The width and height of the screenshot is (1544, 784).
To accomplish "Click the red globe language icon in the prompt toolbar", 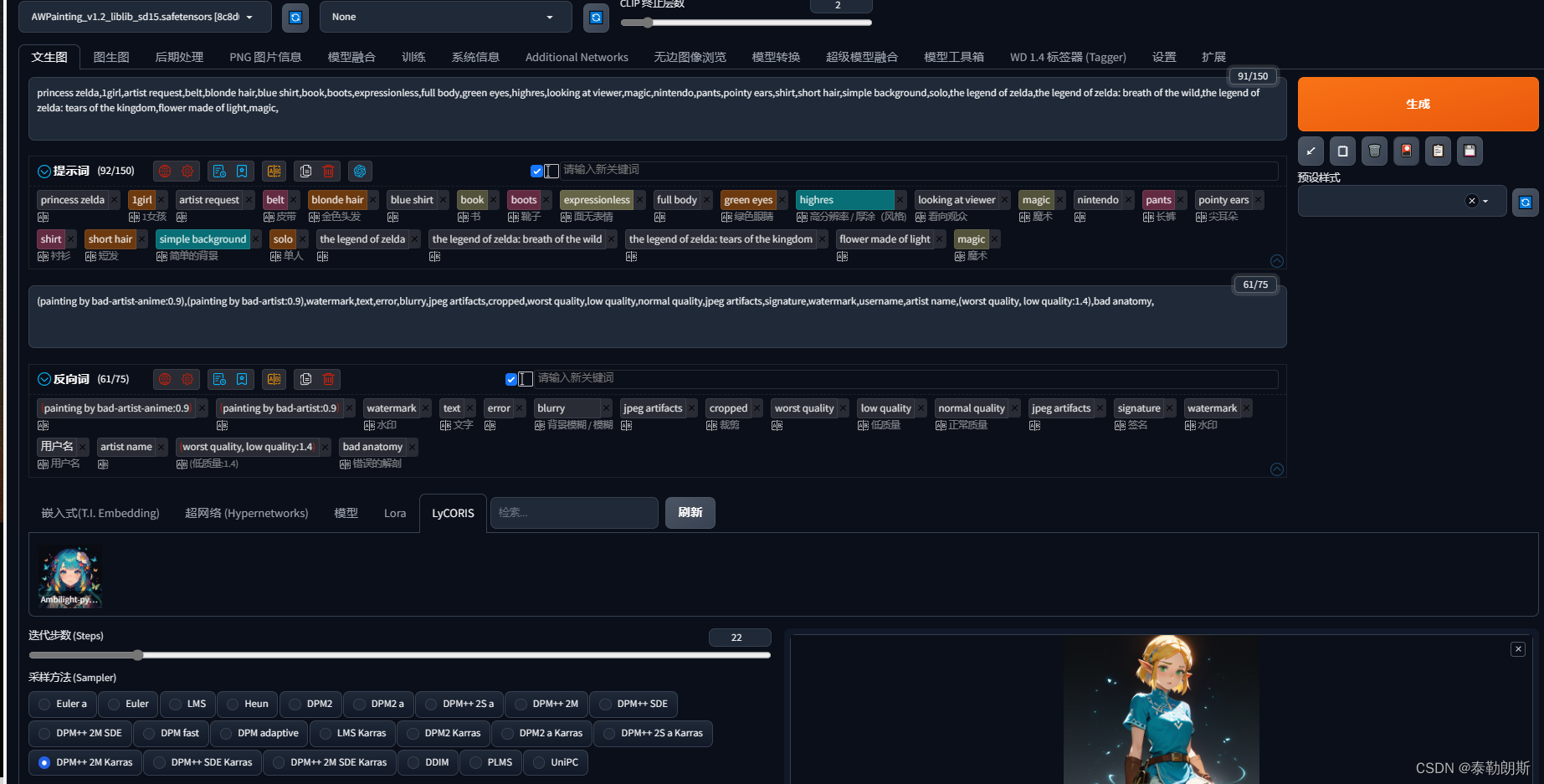I will tap(165, 172).
